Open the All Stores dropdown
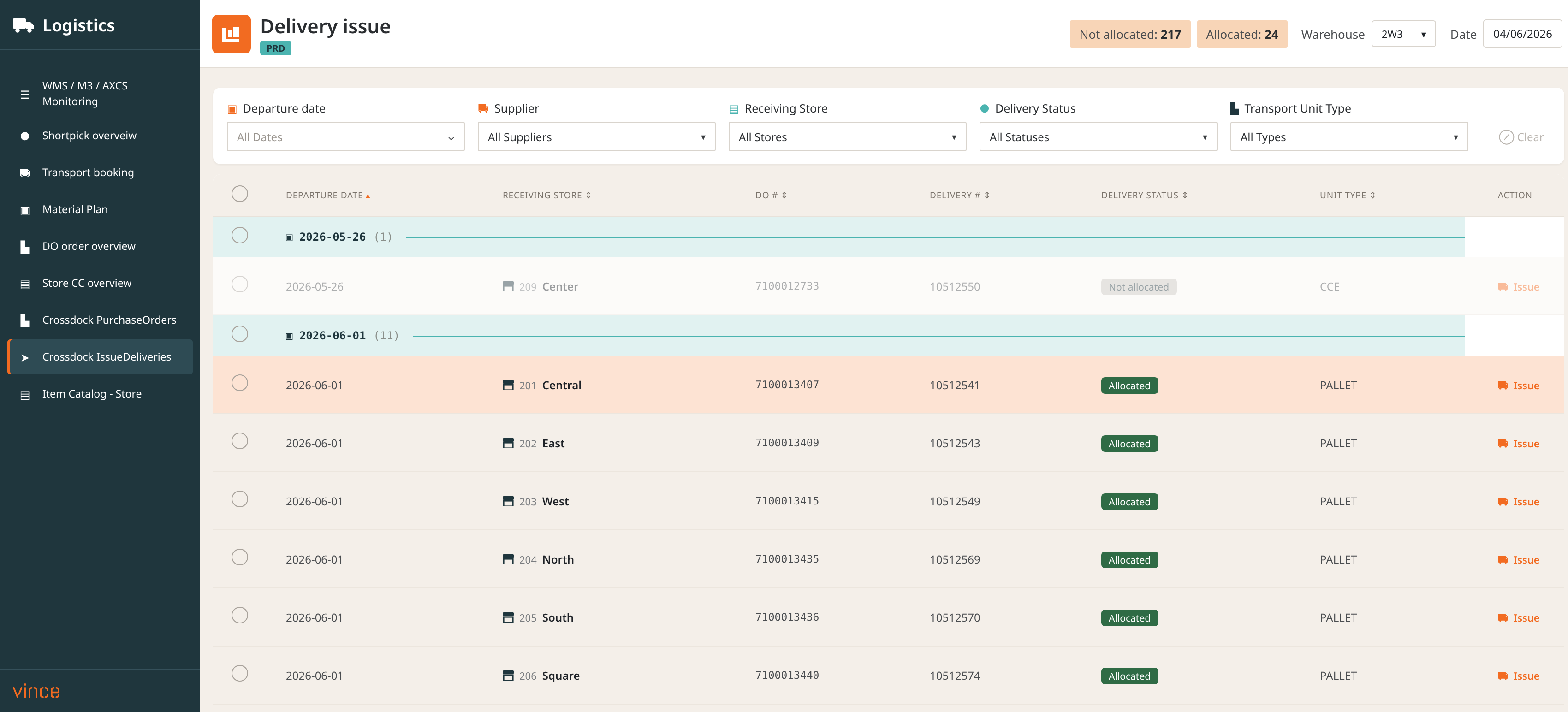This screenshot has height=712, width=1568. (x=847, y=137)
